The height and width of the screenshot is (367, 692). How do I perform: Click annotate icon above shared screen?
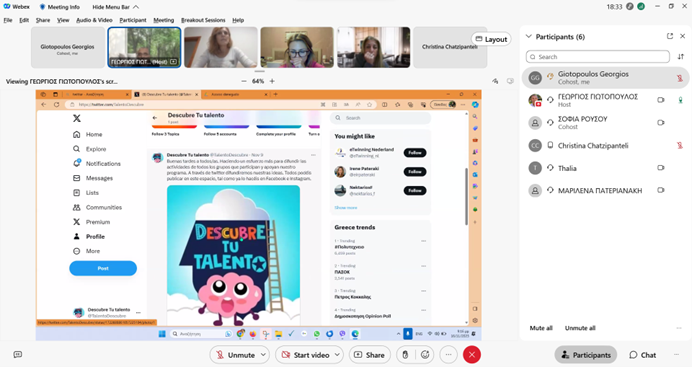coord(495,81)
